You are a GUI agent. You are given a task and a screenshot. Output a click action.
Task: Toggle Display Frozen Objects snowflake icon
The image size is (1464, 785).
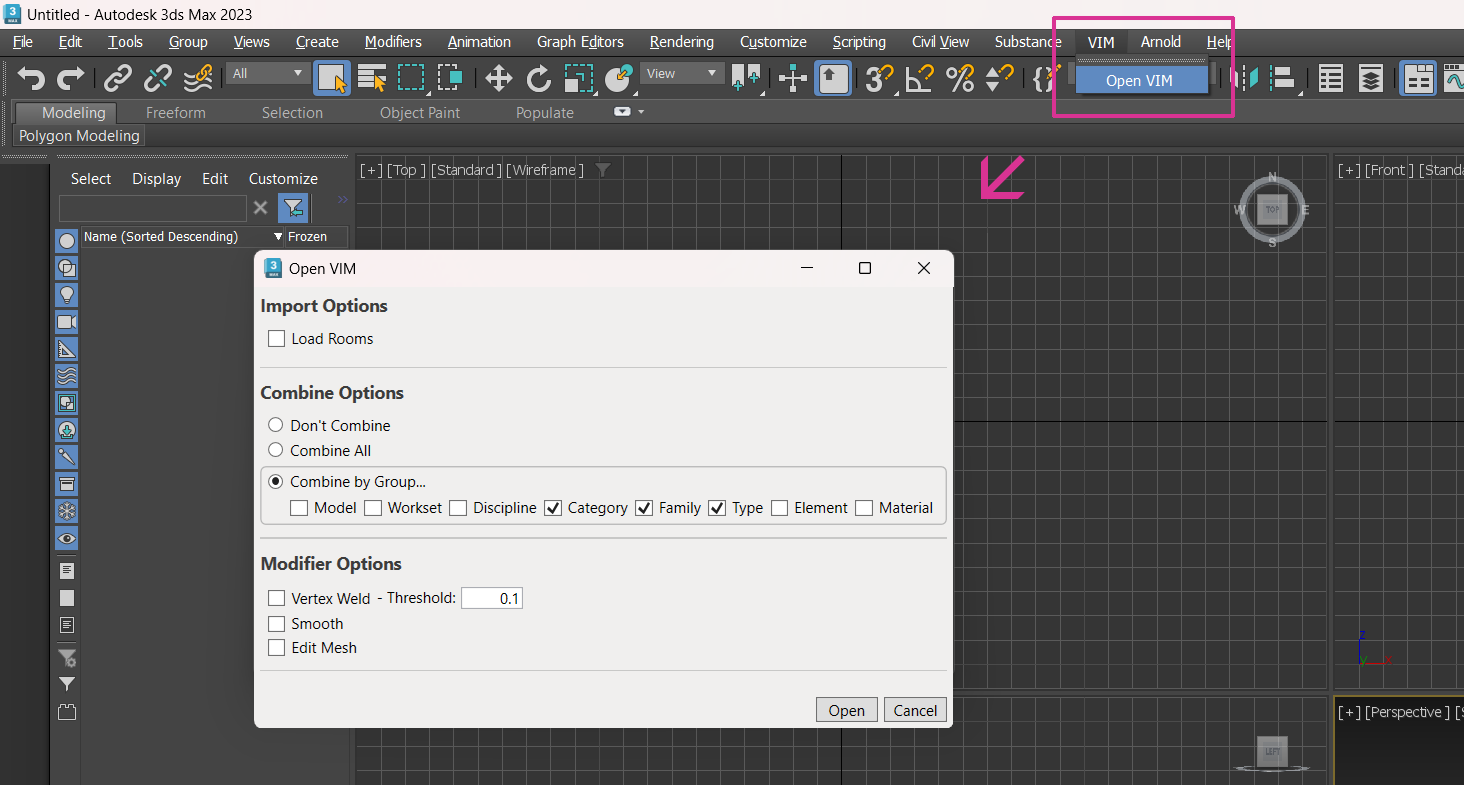[x=67, y=511]
